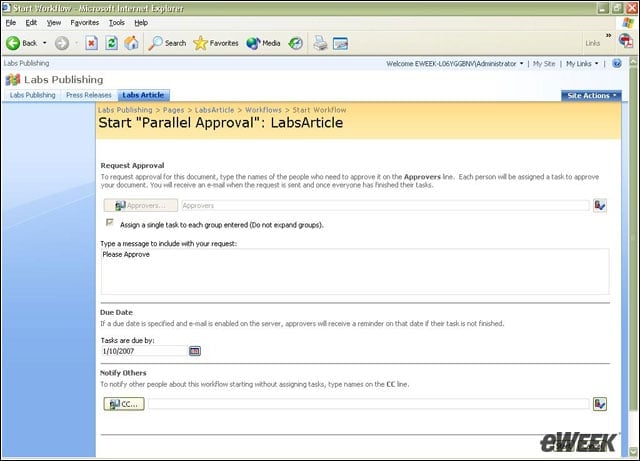Open the Edit menu
640x461 pixels.
[31, 23]
